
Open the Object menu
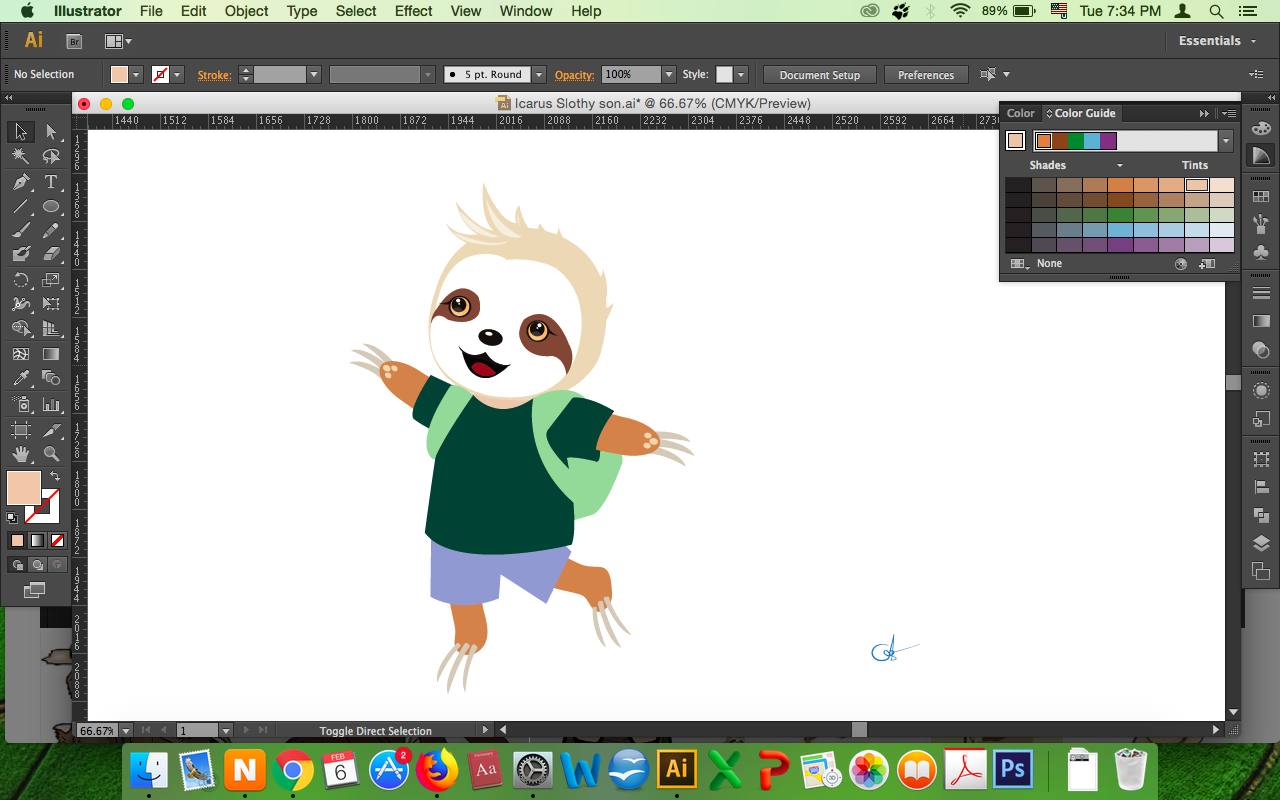[246, 11]
